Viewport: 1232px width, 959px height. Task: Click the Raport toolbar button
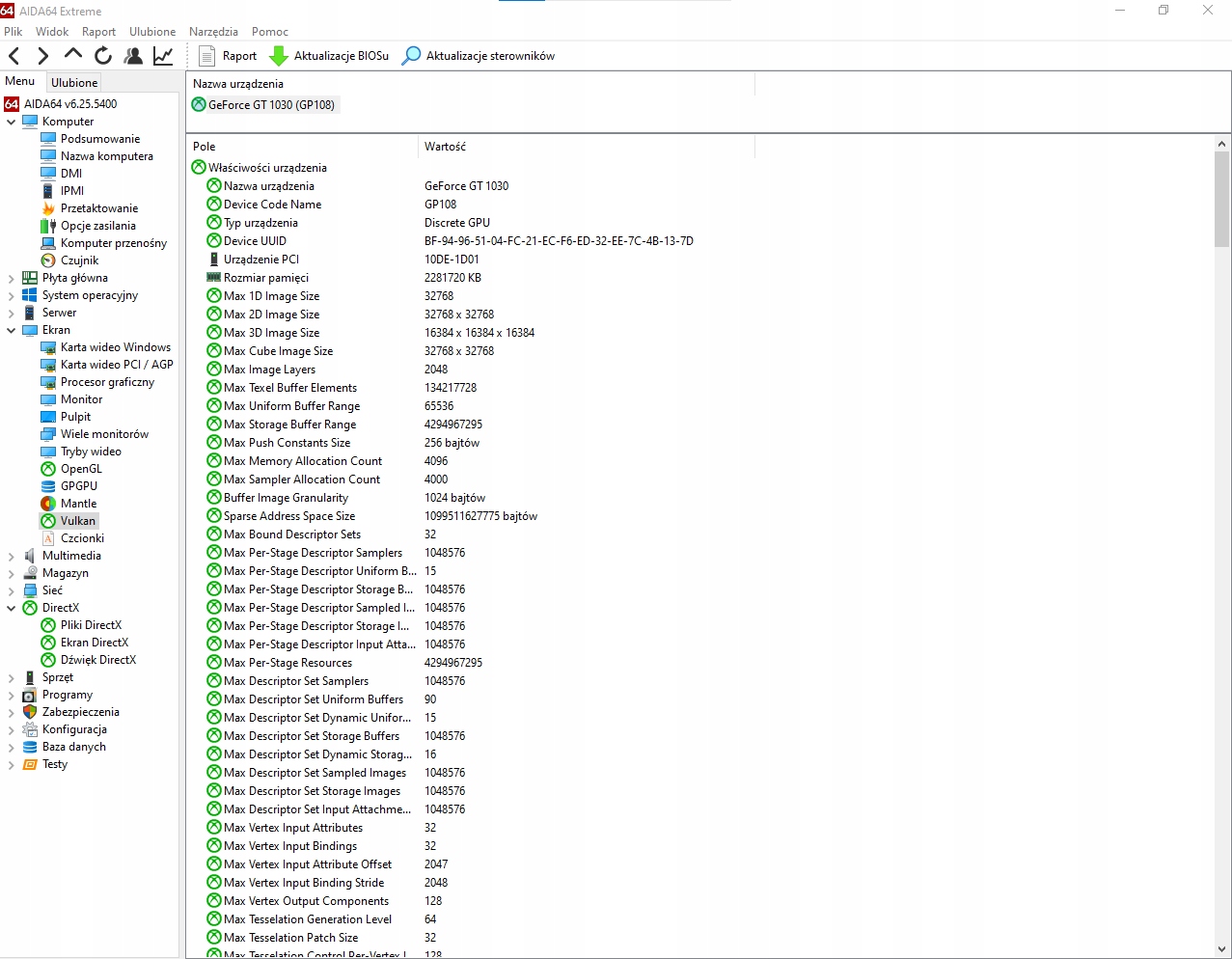(229, 56)
